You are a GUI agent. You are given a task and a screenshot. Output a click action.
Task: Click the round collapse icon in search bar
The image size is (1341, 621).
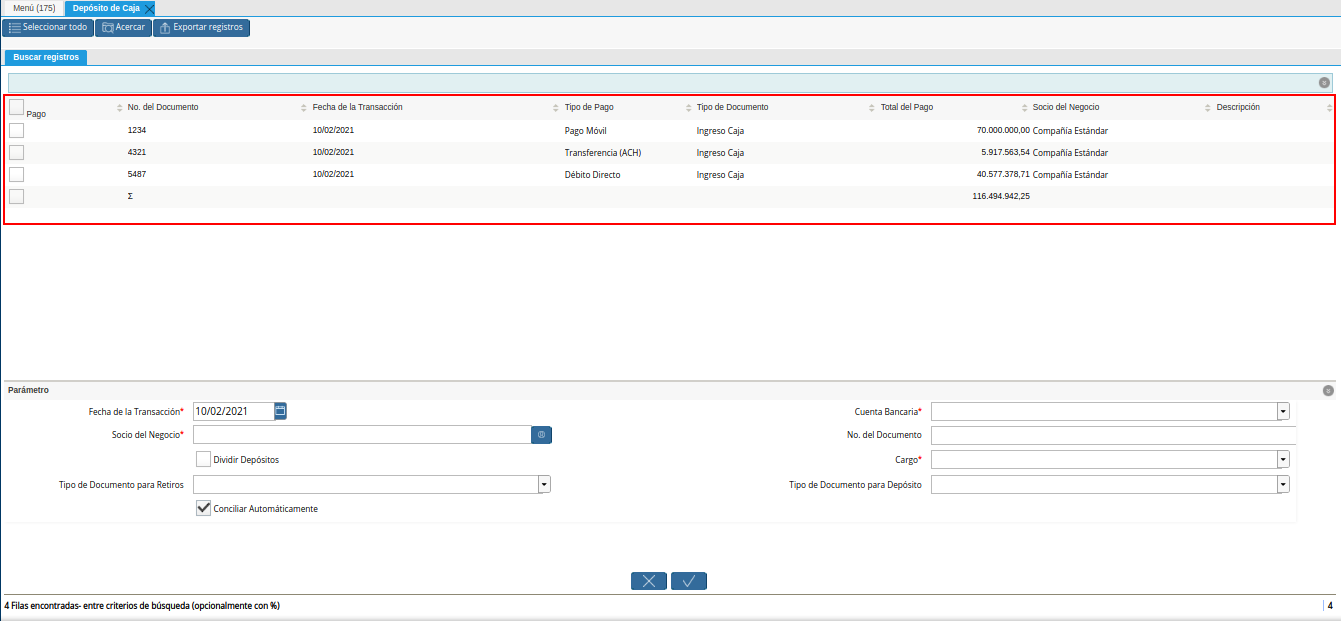tap(1324, 83)
